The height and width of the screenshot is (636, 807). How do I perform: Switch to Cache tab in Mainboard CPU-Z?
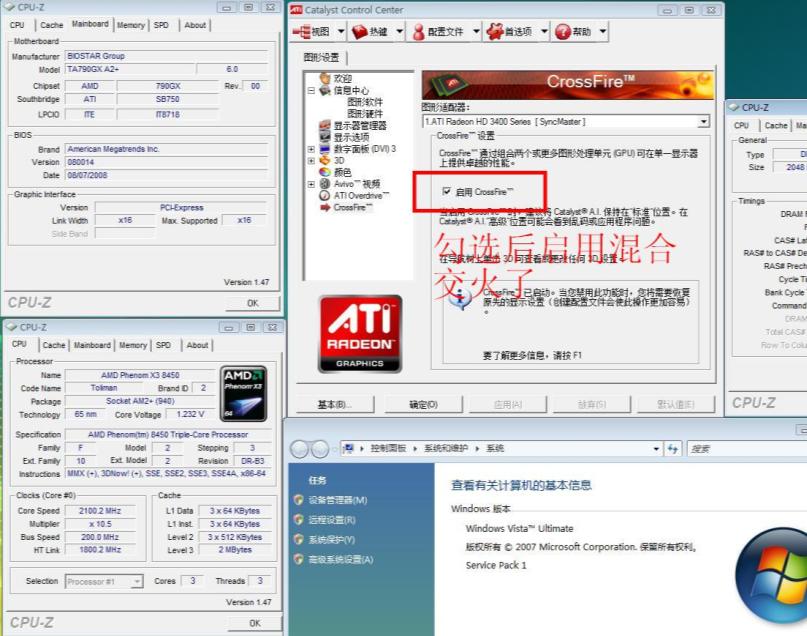coord(51,25)
